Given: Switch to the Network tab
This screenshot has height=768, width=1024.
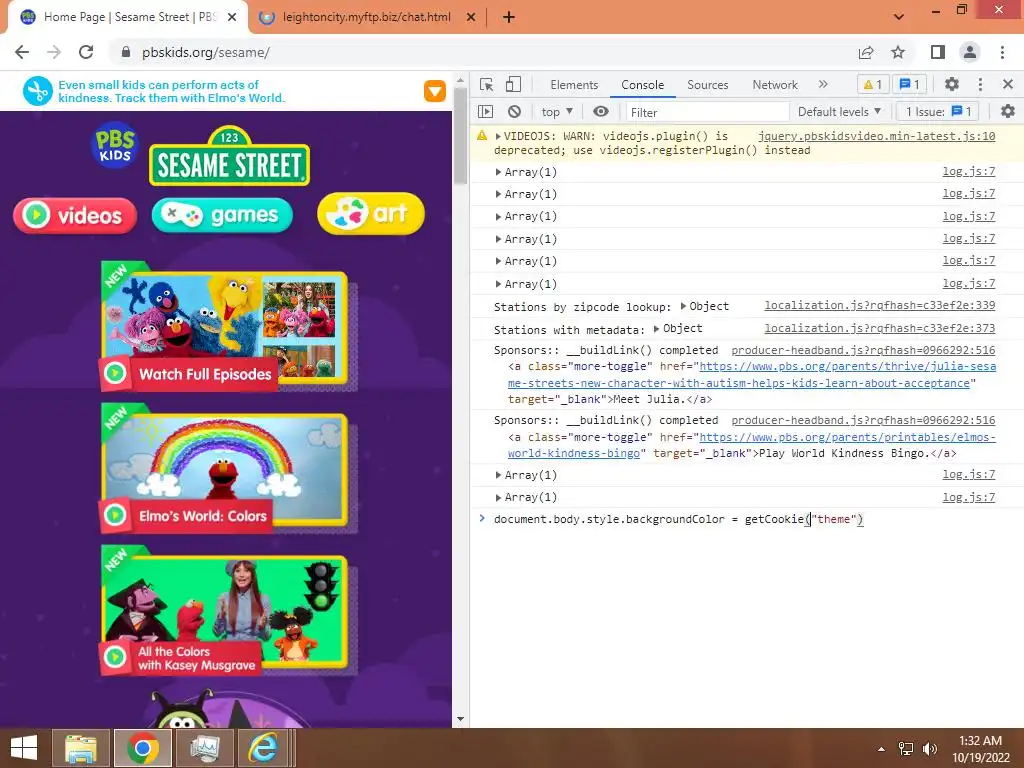Looking at the screenshot, I should (x=775, y=85).
